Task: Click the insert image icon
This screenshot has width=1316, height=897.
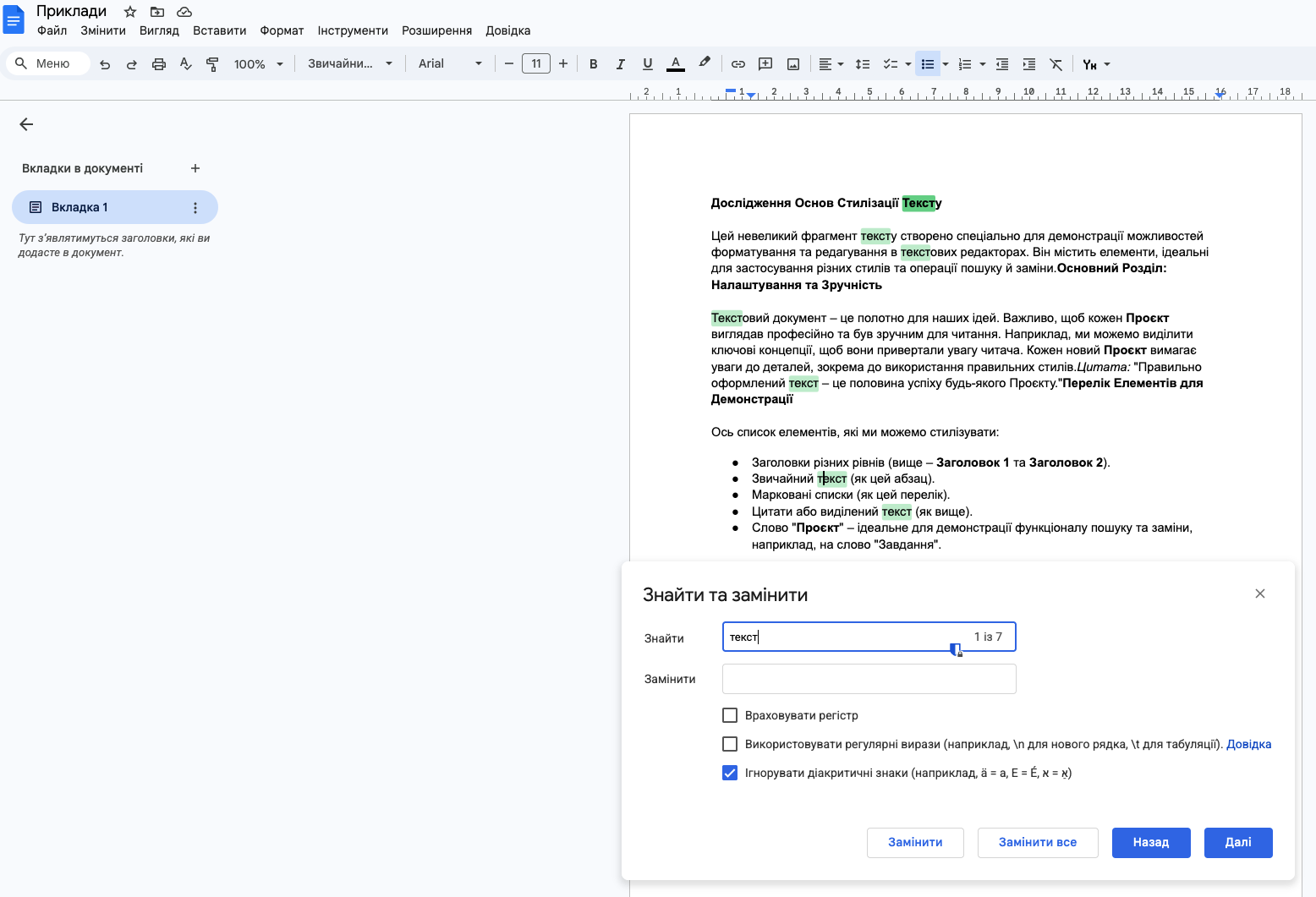Action: (x=792, y=64)
